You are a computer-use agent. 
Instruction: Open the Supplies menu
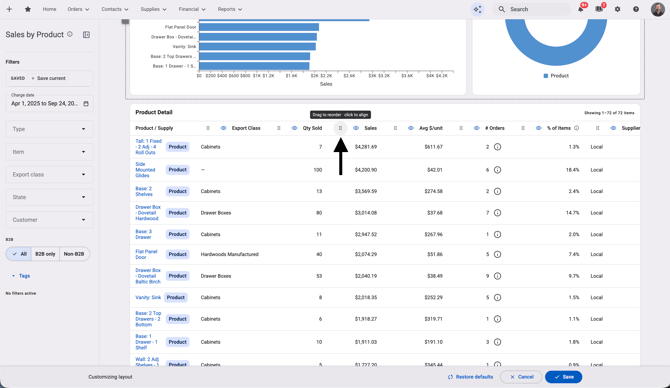point(153,9)
